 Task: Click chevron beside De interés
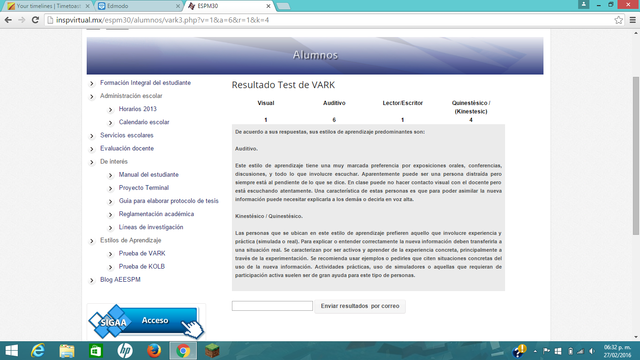[91, 162]
